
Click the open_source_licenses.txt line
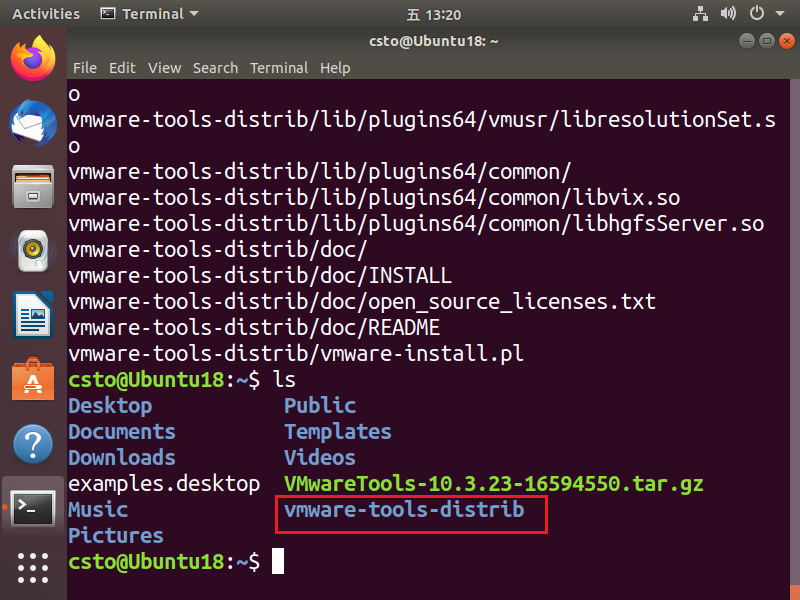362,301
